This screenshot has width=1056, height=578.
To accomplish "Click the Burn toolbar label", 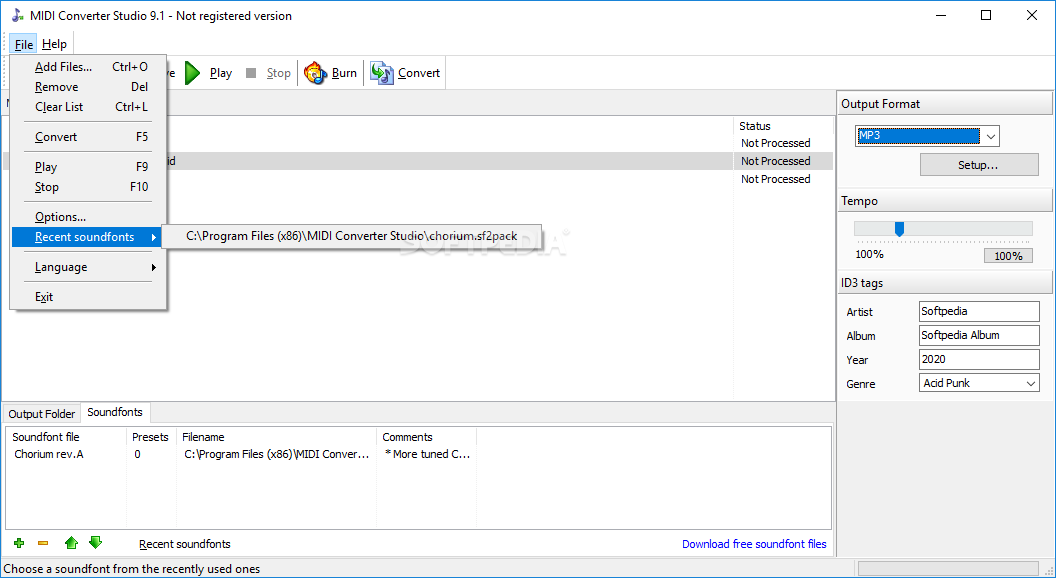I will (x=344, y=73).
